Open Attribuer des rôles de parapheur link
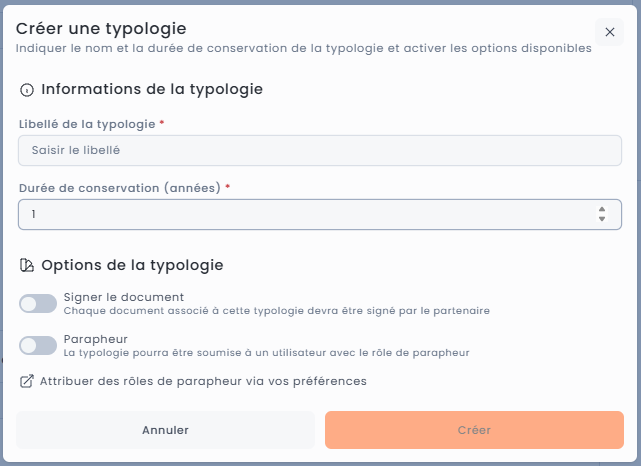The width and height of the screenshot is (641, 466). coord(203,381)
